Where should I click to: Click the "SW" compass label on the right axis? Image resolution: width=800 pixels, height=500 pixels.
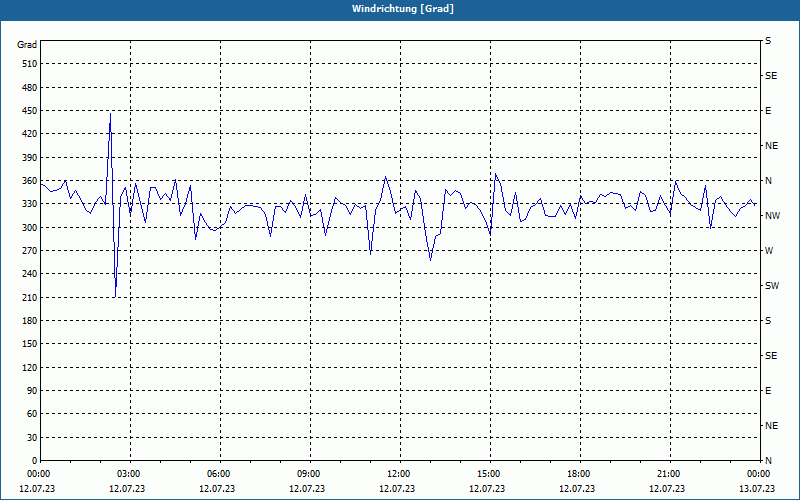pos(772,286)
